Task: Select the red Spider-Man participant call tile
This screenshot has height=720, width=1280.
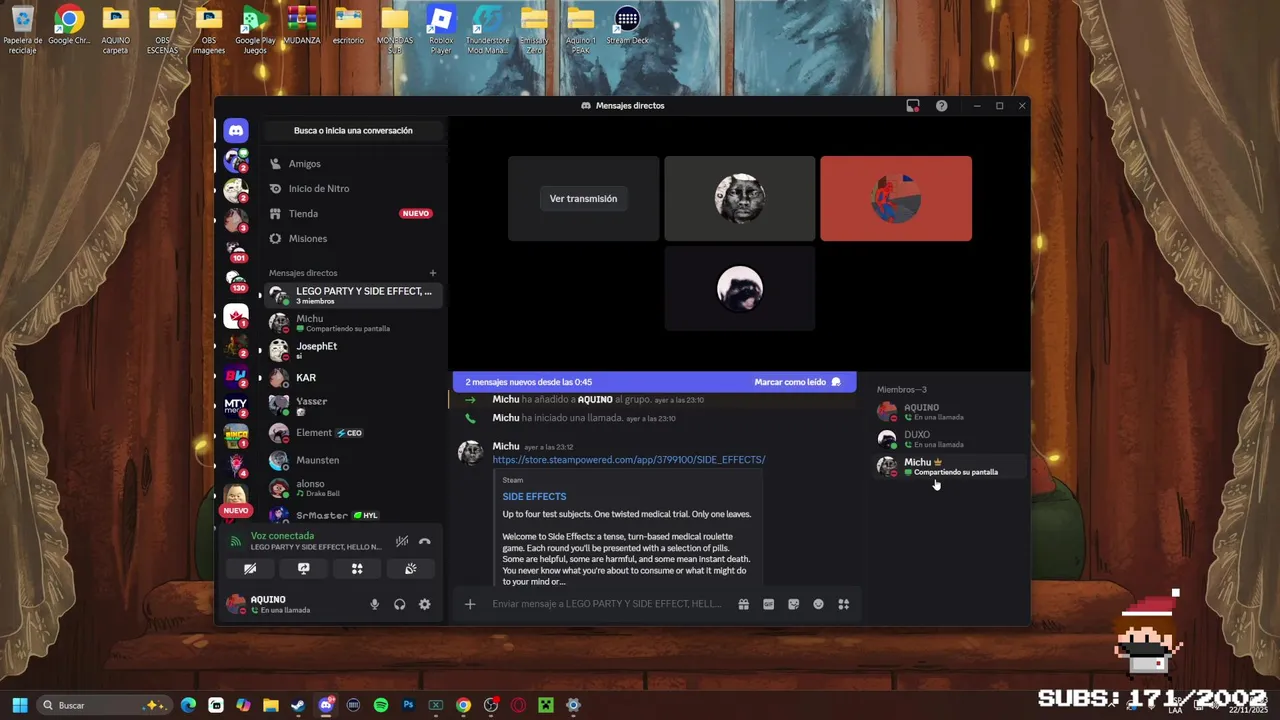Action: [x=896, y=198]
